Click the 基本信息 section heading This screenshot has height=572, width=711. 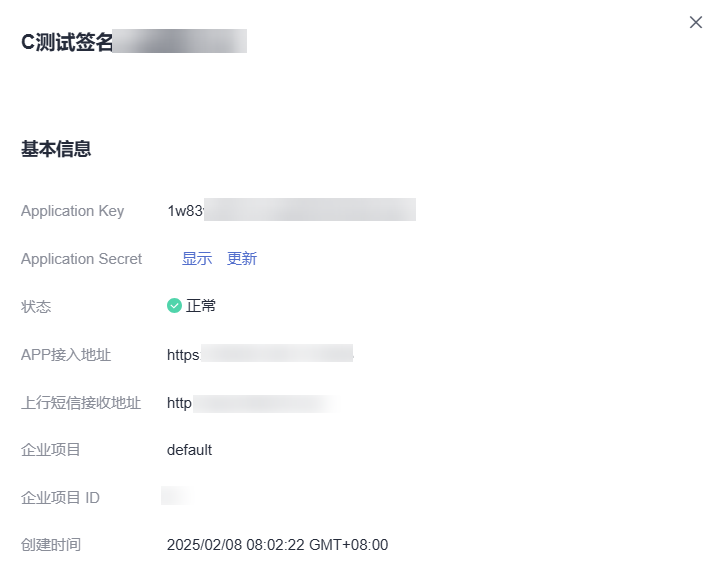[x=56, y=149]
